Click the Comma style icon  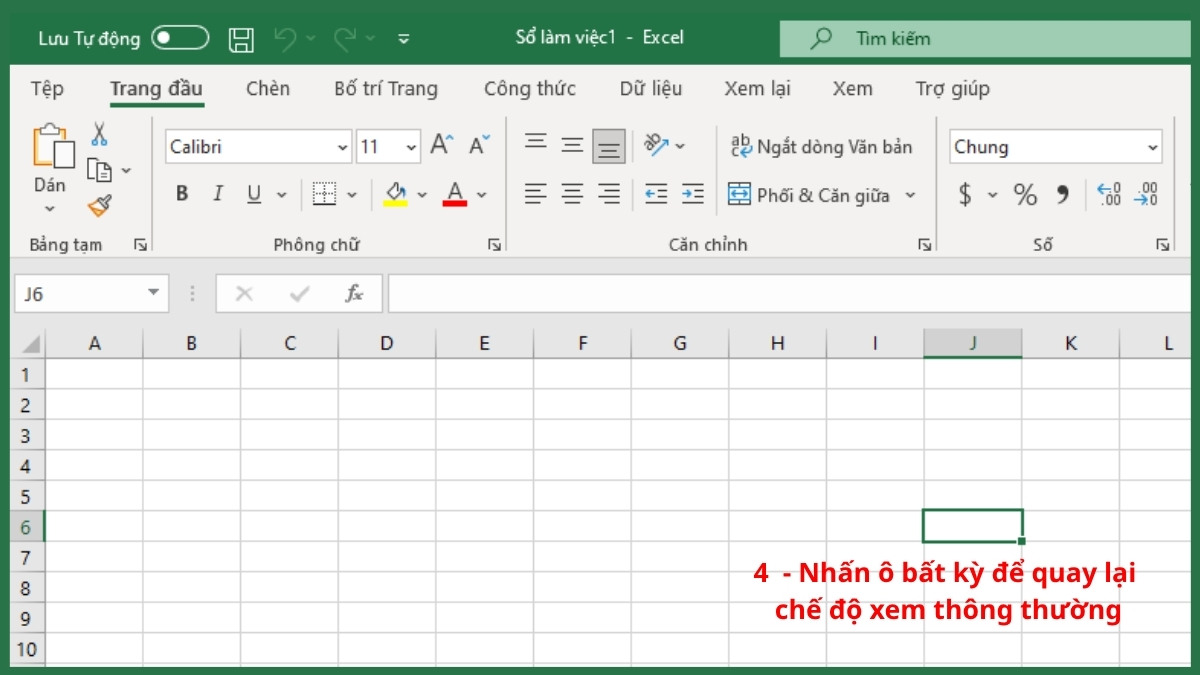[1063, 195]
